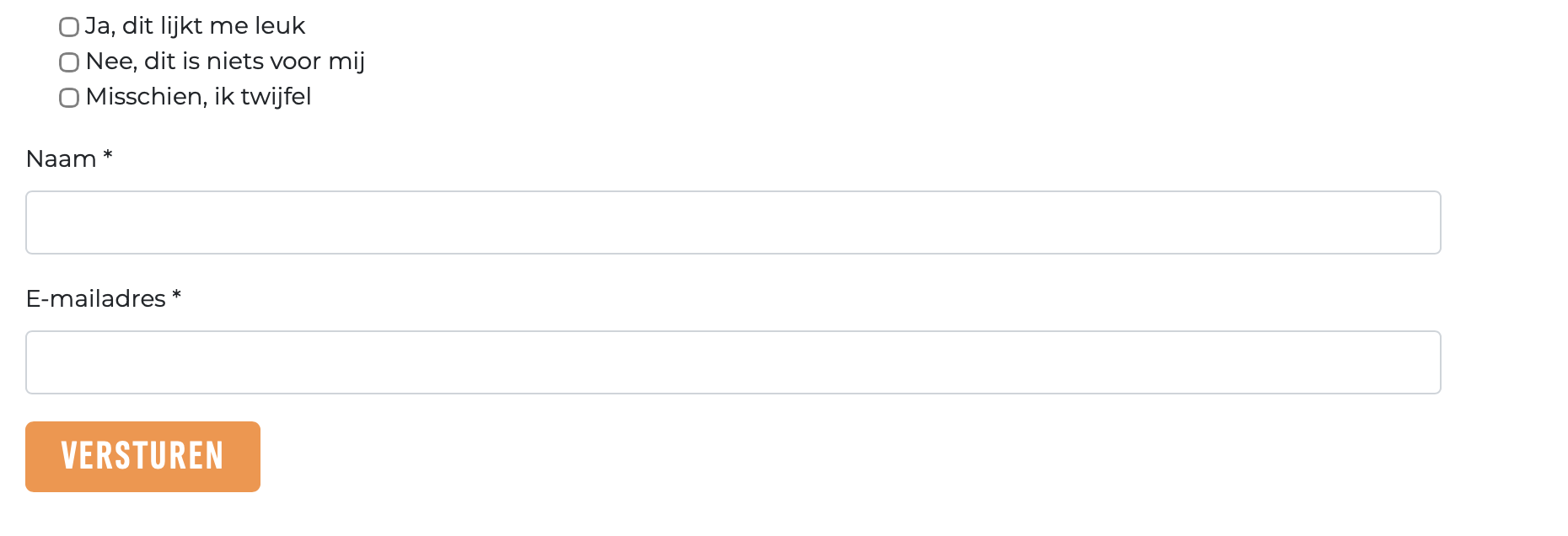Click the "Ja, dit lijkt me leuk" label text
This screenshot has height=536, width=1568.
tap(195, 26)
